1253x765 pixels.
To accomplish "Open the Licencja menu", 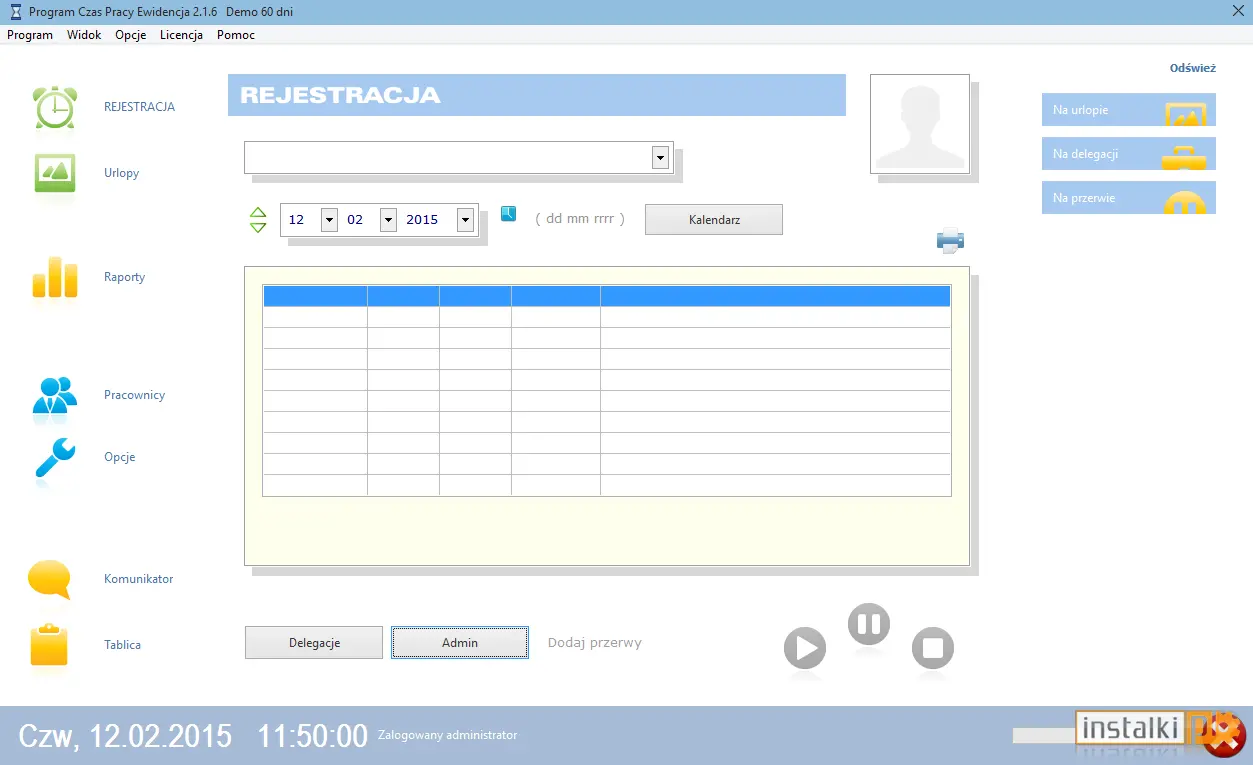I will click(x=181, y=35).
